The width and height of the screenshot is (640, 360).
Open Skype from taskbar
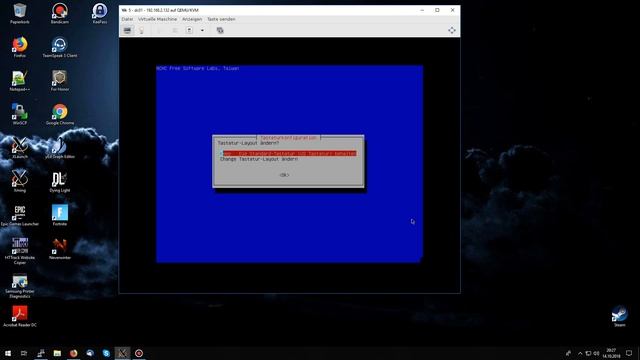(106, 353)
